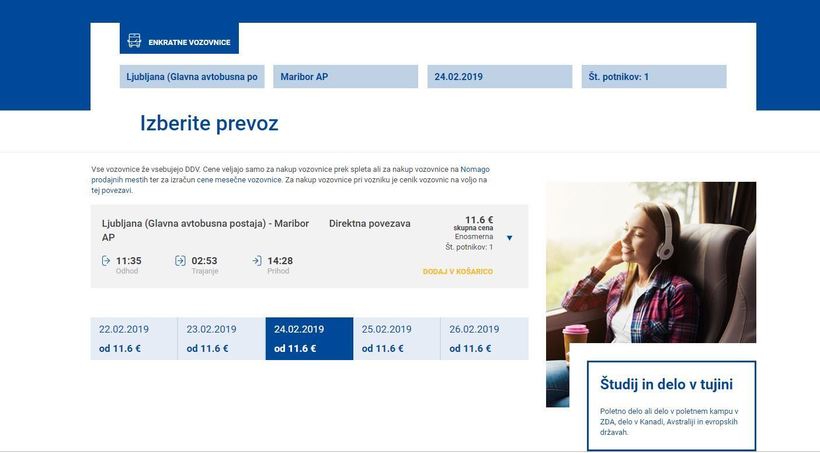The height and width of the screenshot is (453, 820).
Task: Open the Št. potnikov passenger count selector
Action: click(654, 76)
